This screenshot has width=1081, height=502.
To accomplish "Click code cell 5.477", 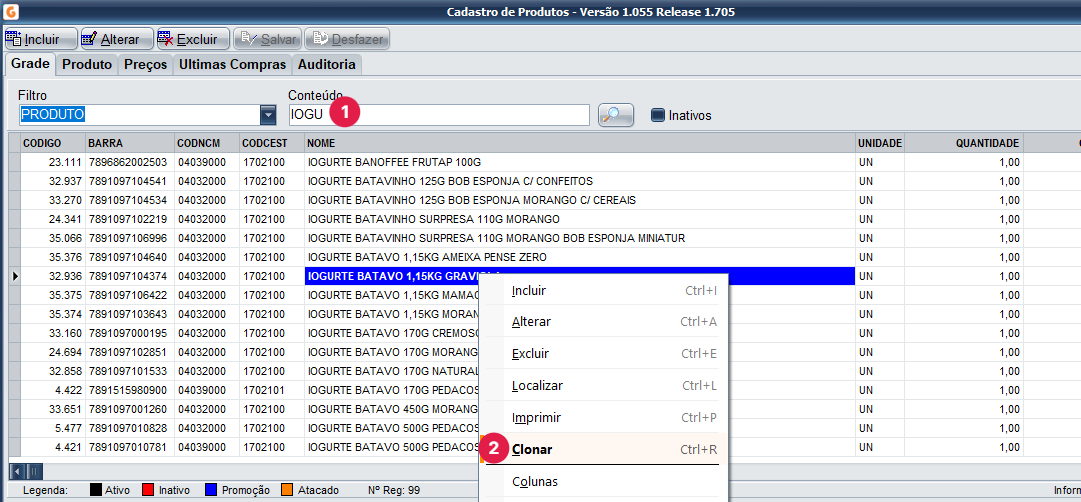I will [x=52, y=428].
